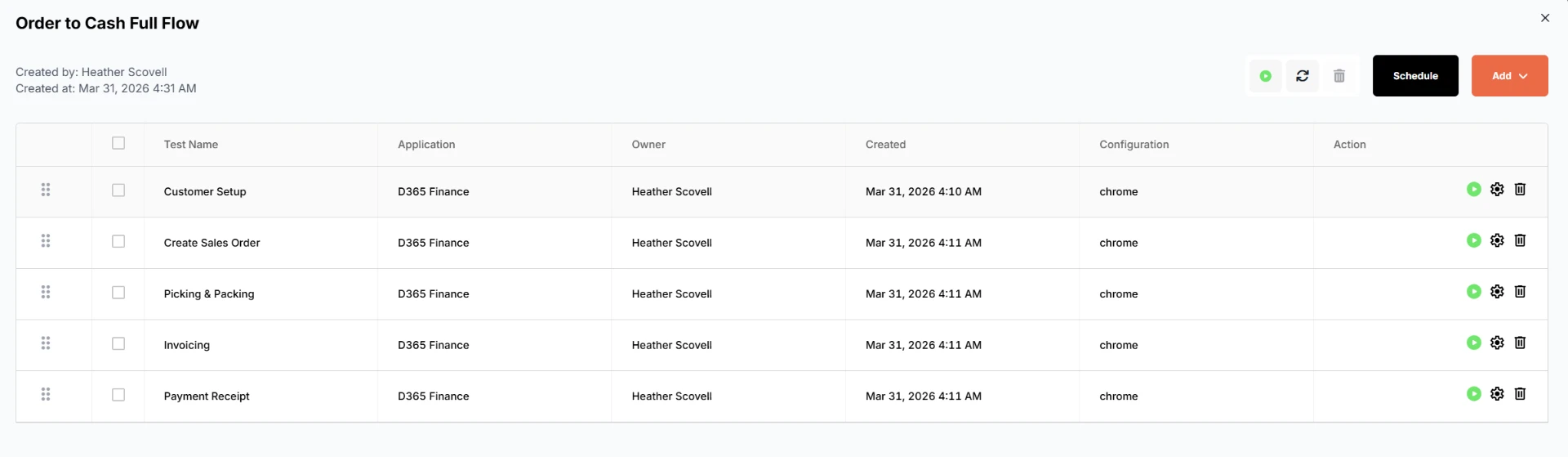Check the Customer Setup row checkbox

click(118, 190)
